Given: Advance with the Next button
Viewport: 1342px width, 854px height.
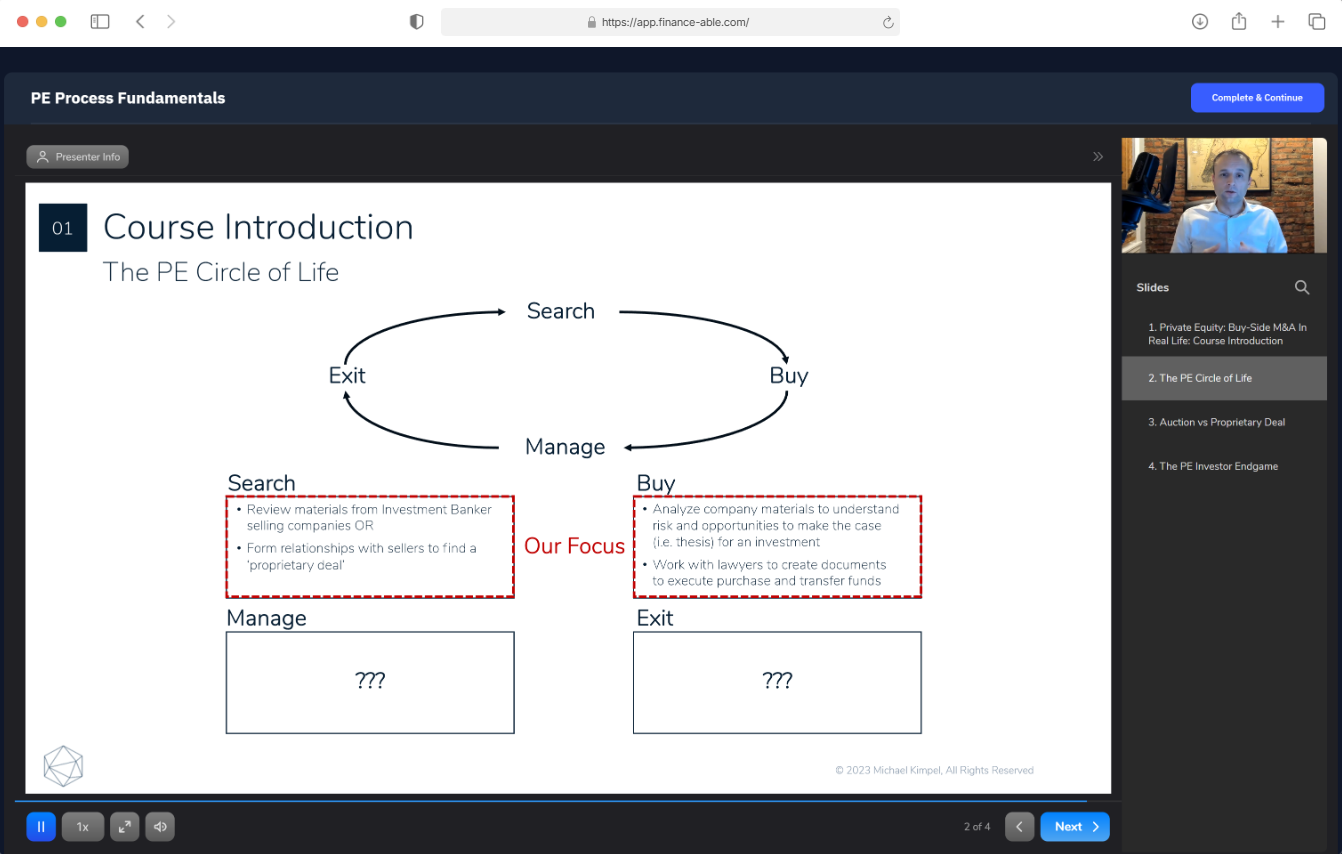Looking at the screenshot, I should pos(1075,827).
